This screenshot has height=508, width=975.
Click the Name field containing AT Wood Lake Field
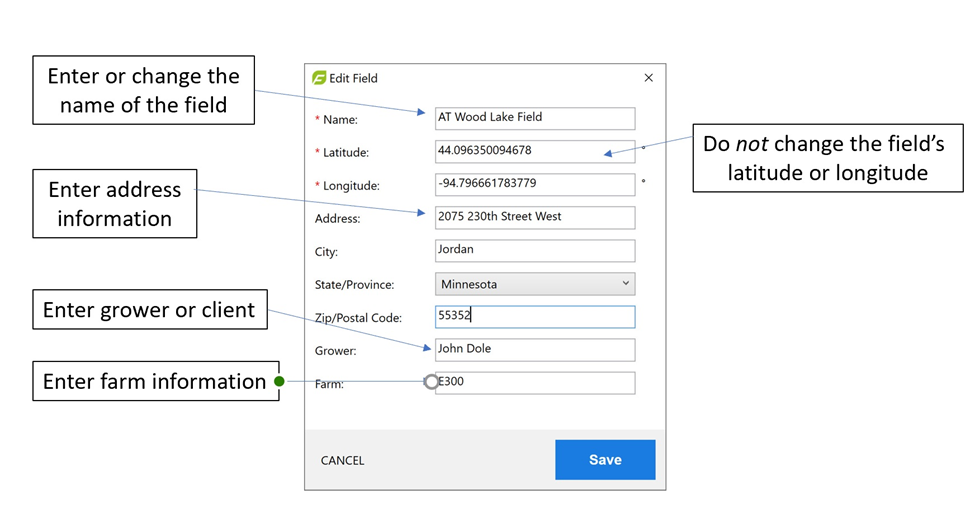point(534,118)
